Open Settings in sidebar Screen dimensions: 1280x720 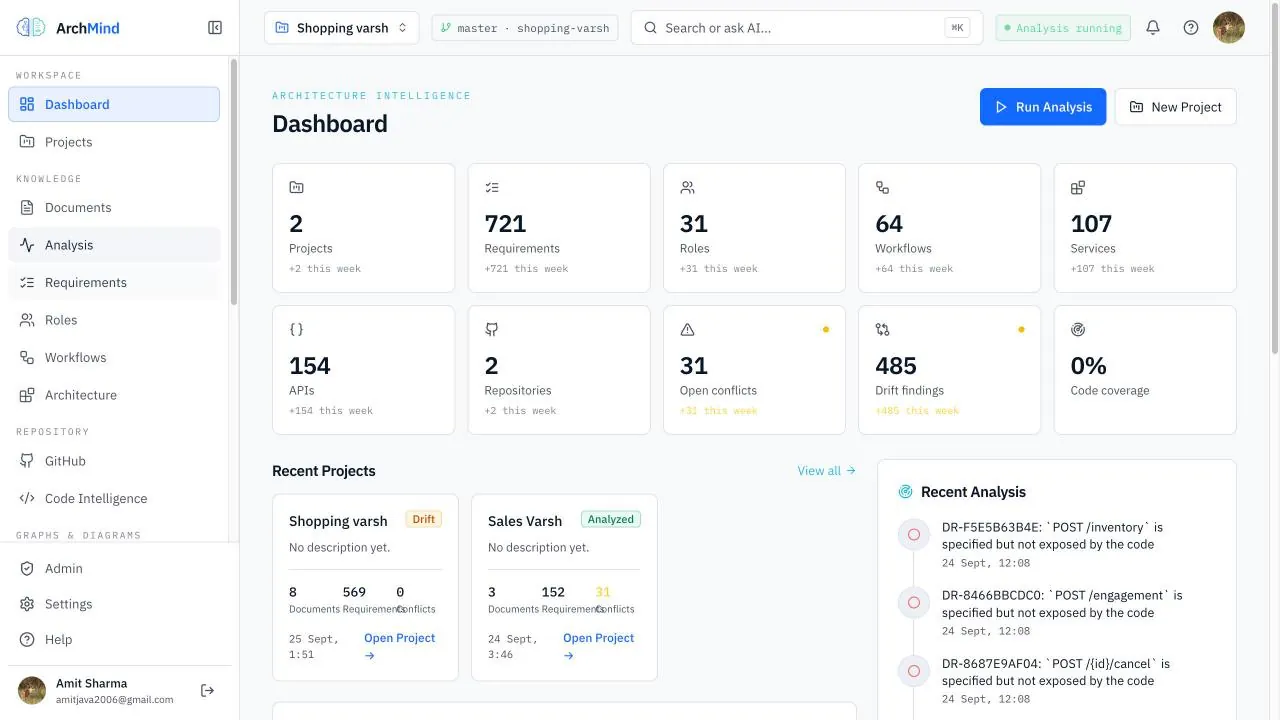pos(120,604)
